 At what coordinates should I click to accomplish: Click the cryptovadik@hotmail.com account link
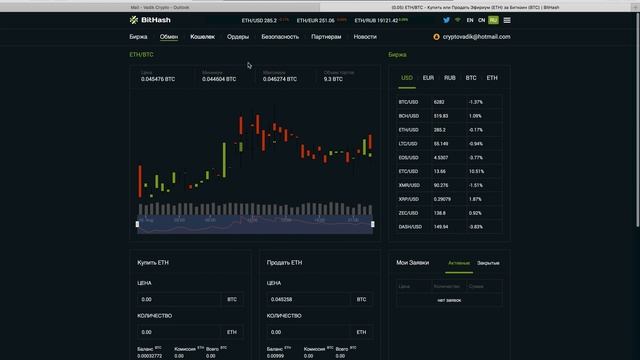point(476,37)
